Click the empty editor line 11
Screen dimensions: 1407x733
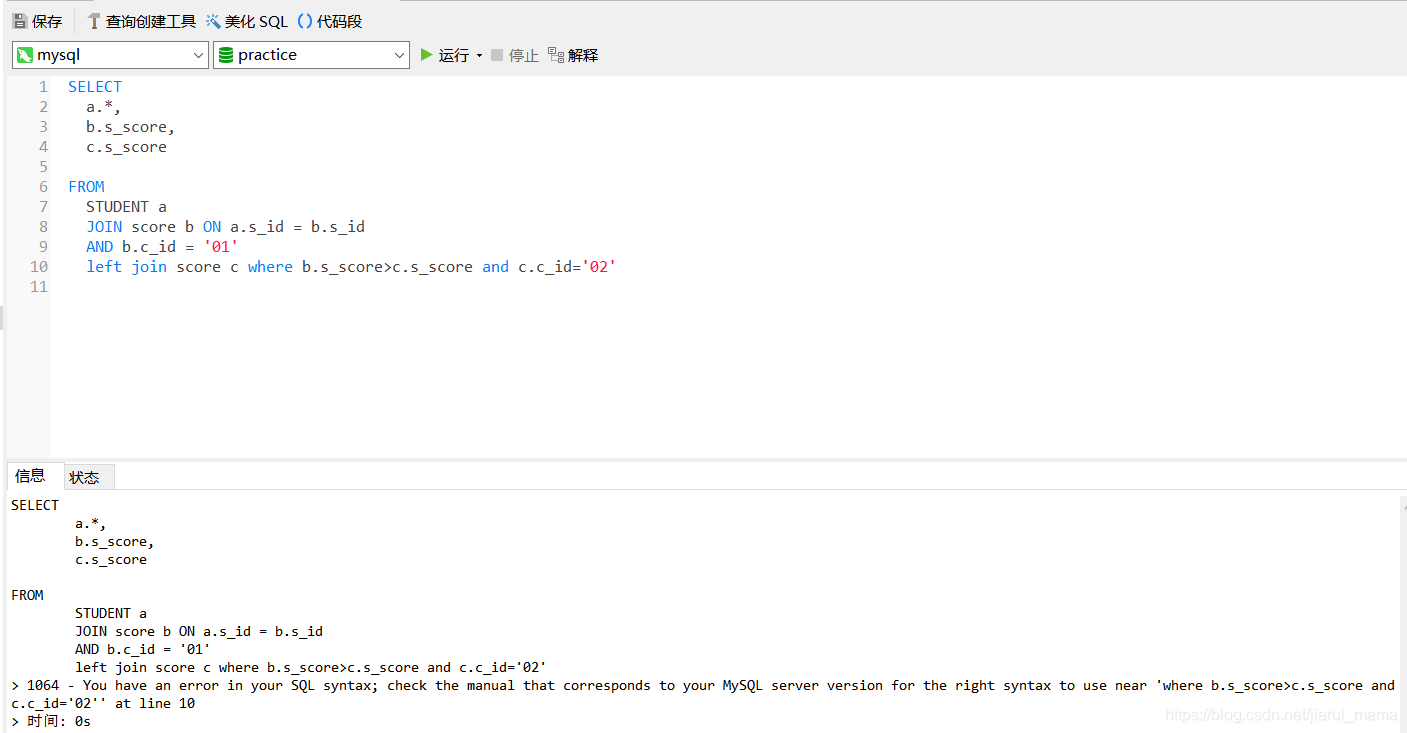point(728,287)
